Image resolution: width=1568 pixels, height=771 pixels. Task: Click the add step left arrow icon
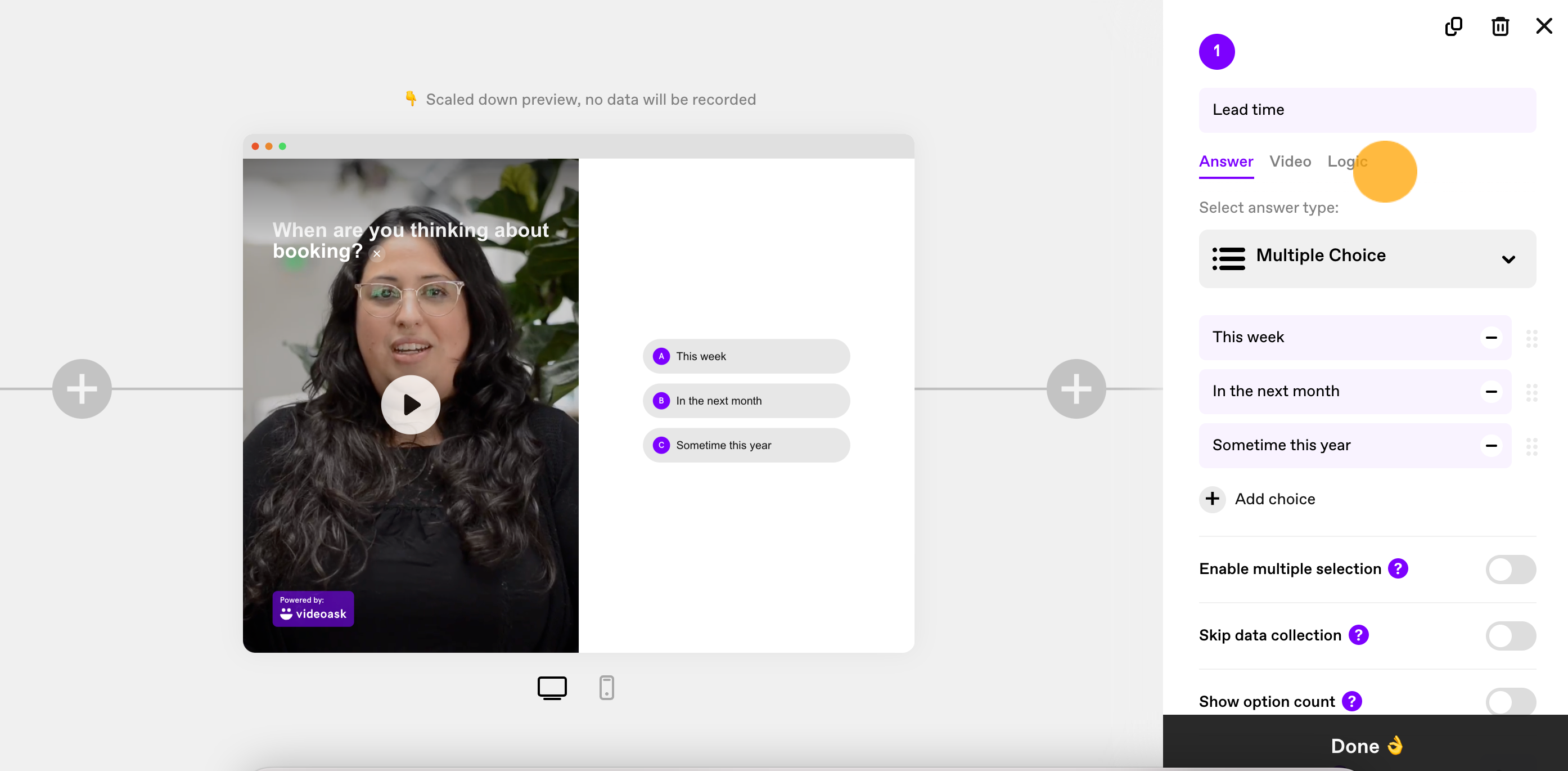point(80,388)
